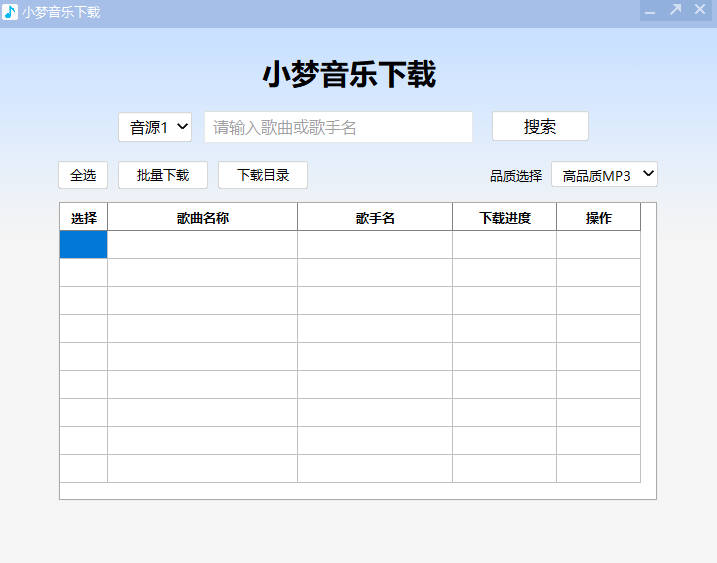The height and width of the screenshot is (563, 717).
Task: Toggle the highlighted blue selection cell in first row
Action: 84,245
